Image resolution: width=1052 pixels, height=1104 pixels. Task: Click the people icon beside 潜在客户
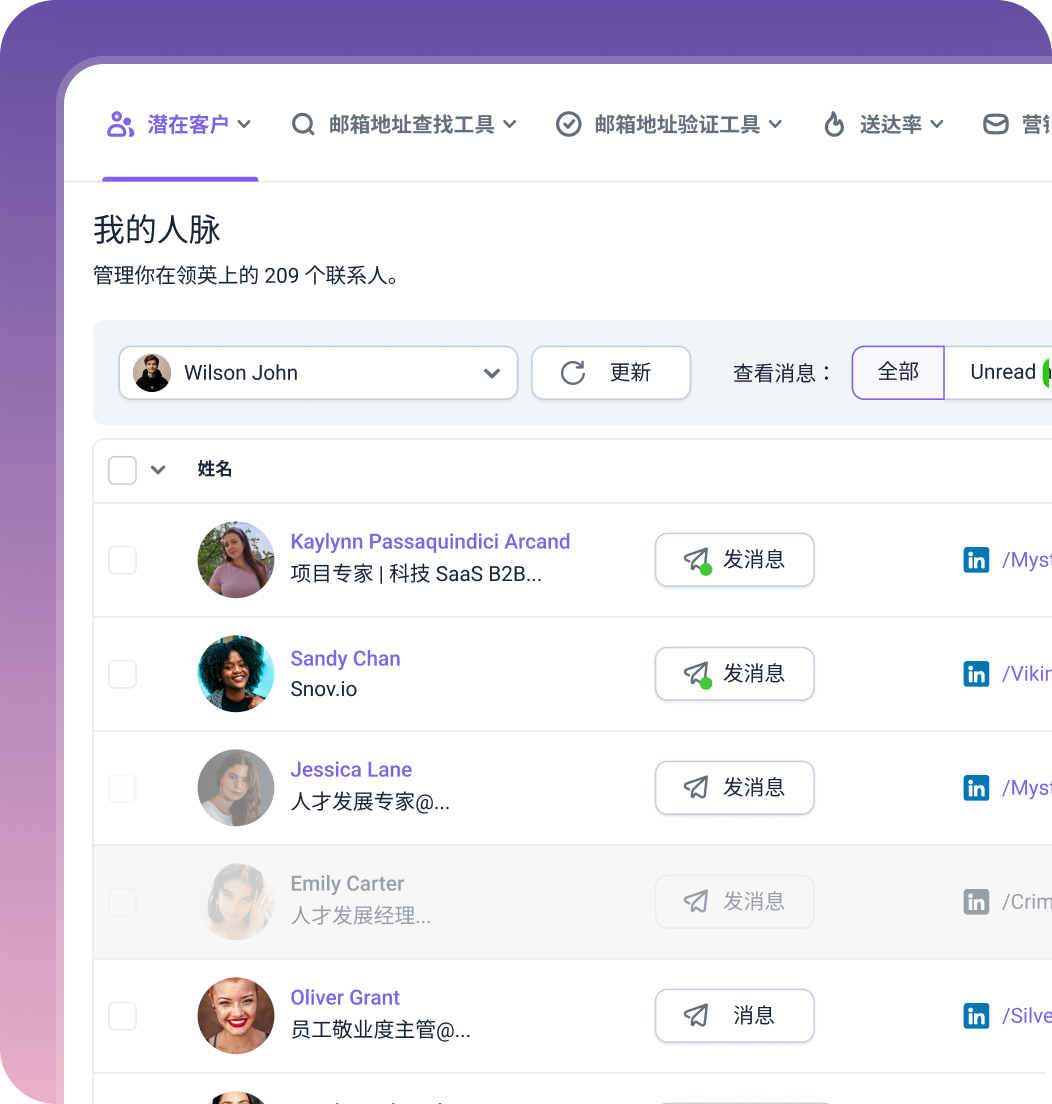tap(120, 125)
